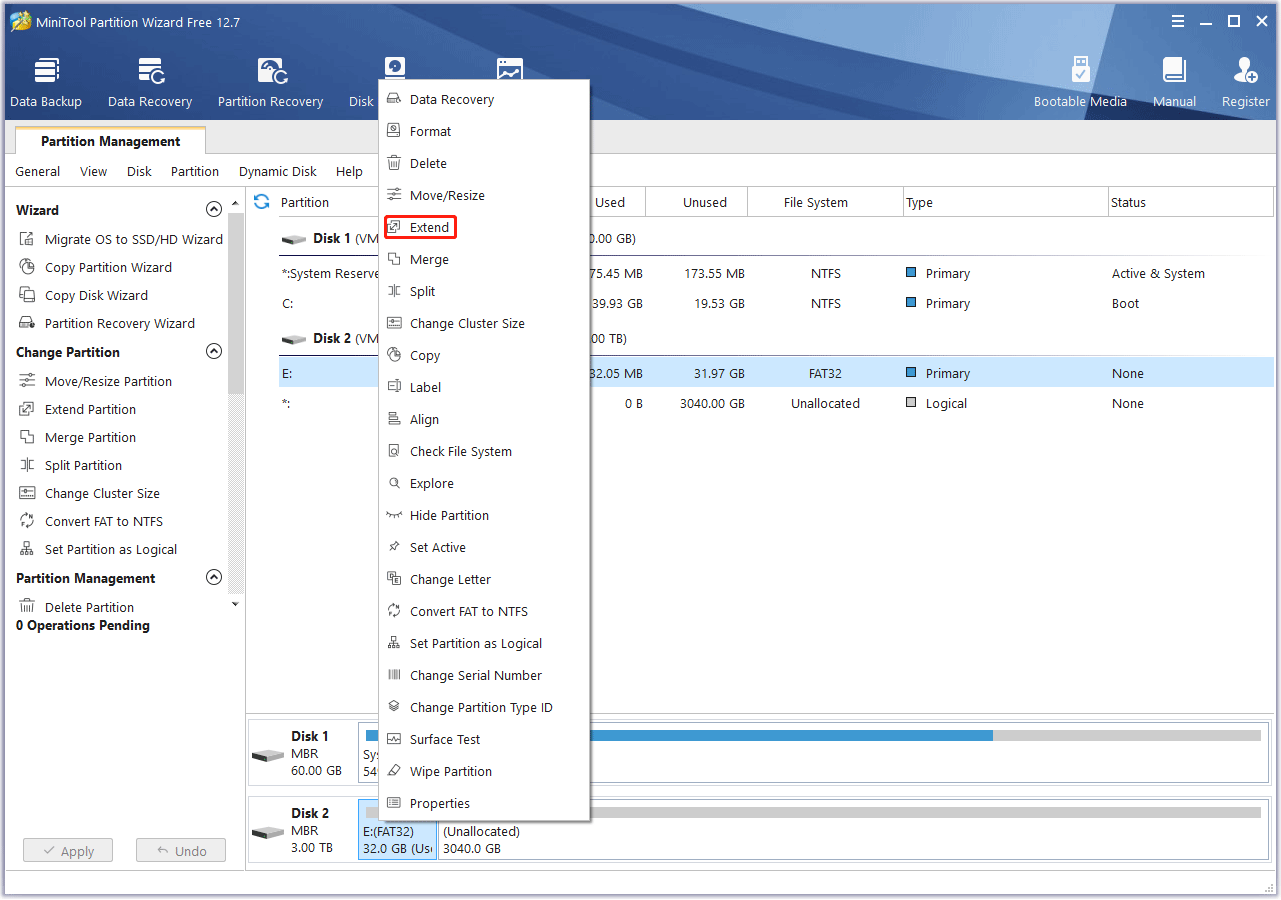Open the Manual book icon
Screen dimensions: 1281x900
pyautogui.click(x=1174, y=82)
